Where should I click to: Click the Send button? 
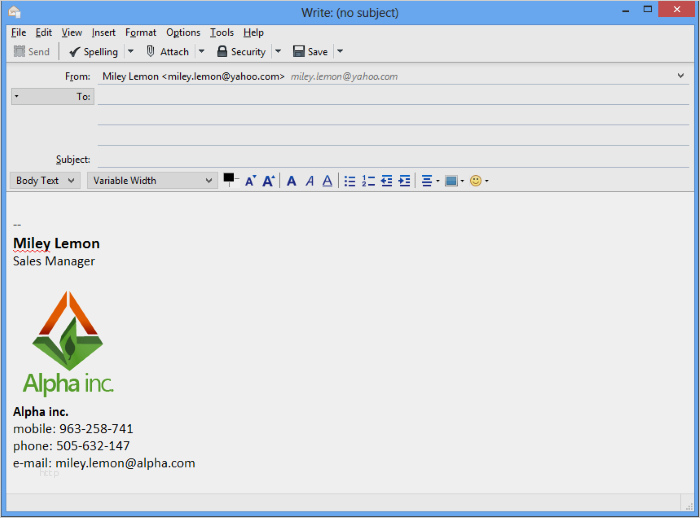click(32, 52)
